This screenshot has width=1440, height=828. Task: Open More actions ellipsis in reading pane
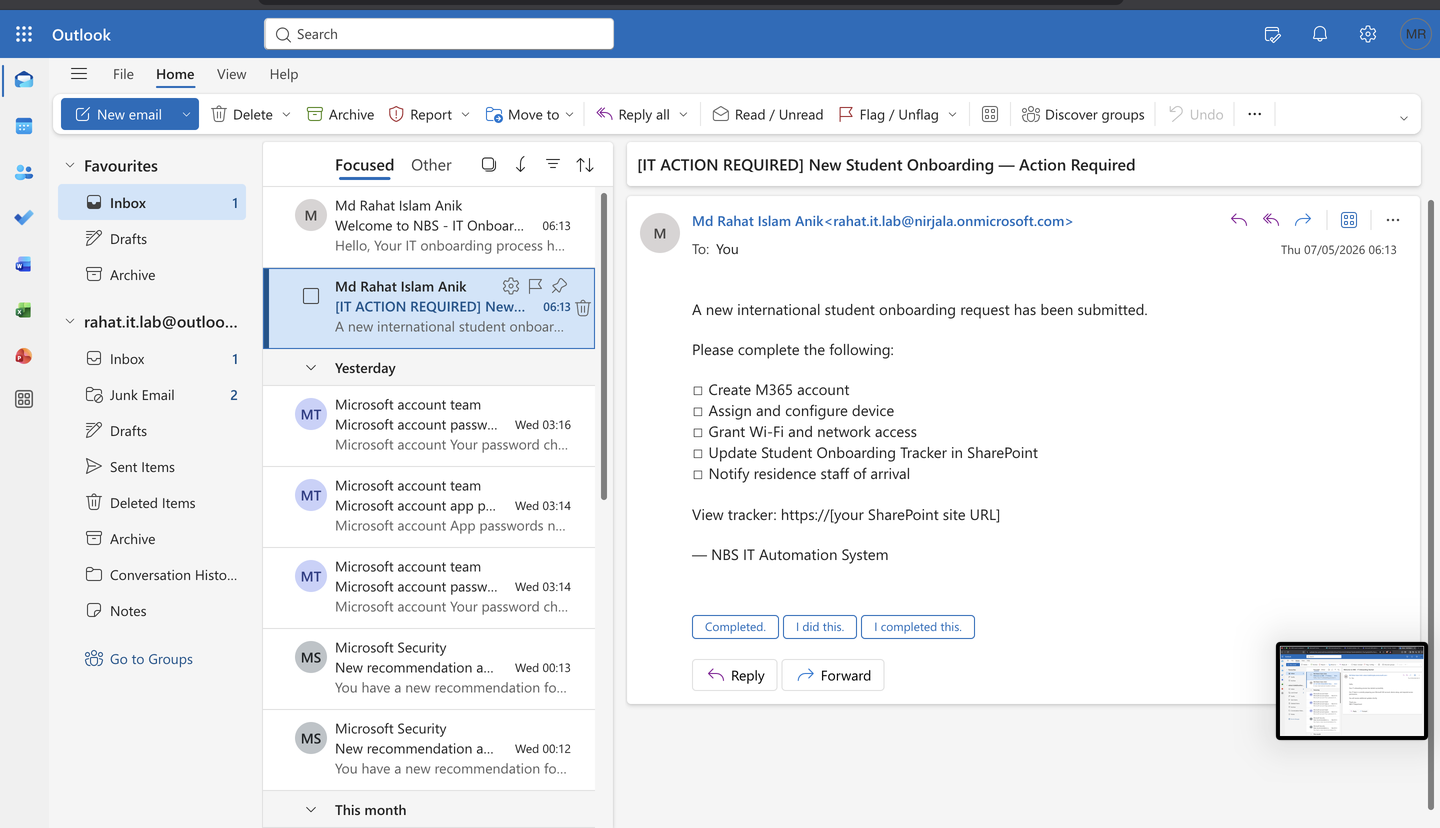click(x=1393, y=220)
